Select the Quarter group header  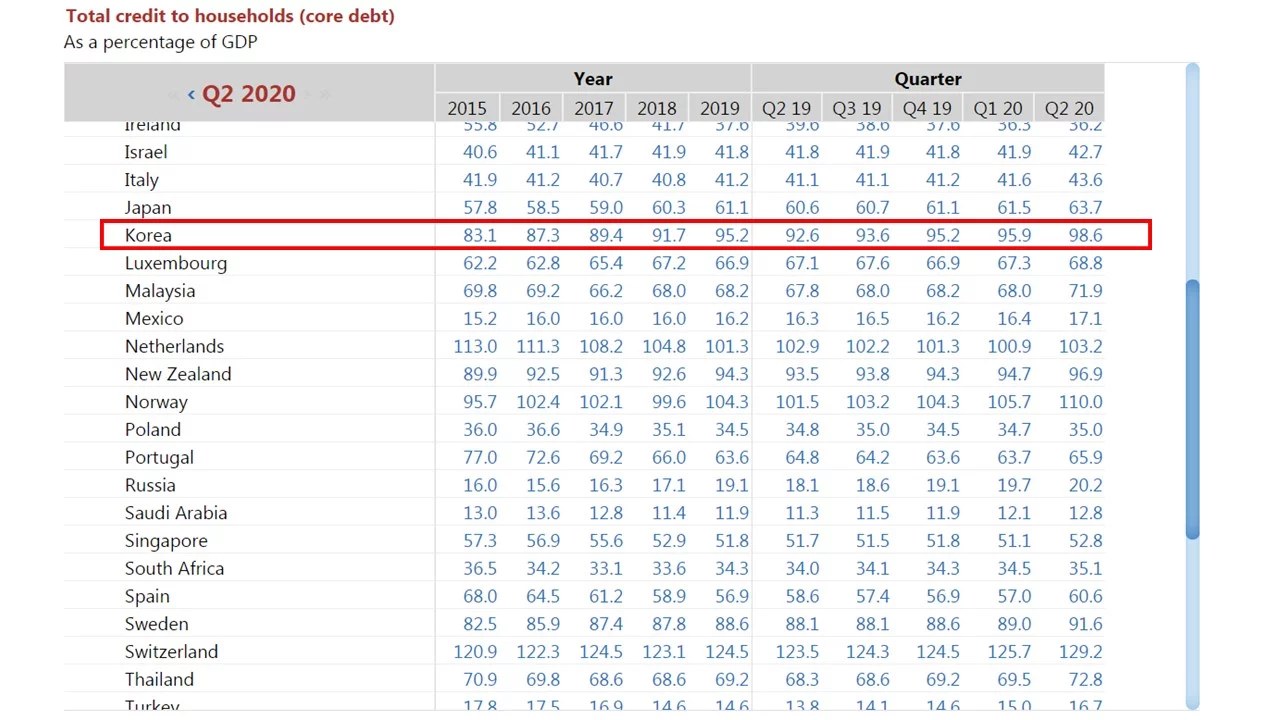point(927,79)
